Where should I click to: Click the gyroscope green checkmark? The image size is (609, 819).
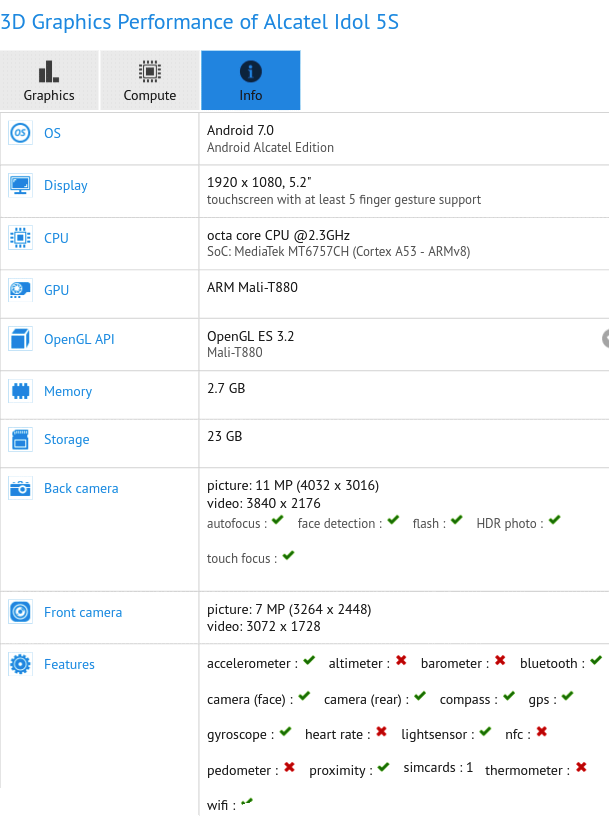[285, 731]
